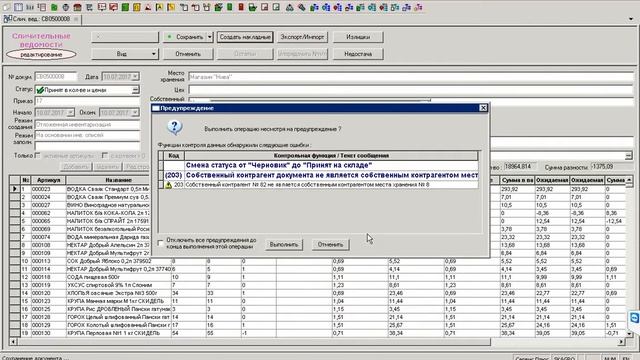
Task: Open the Начало date dropdown
Action: tap(70, 112)
